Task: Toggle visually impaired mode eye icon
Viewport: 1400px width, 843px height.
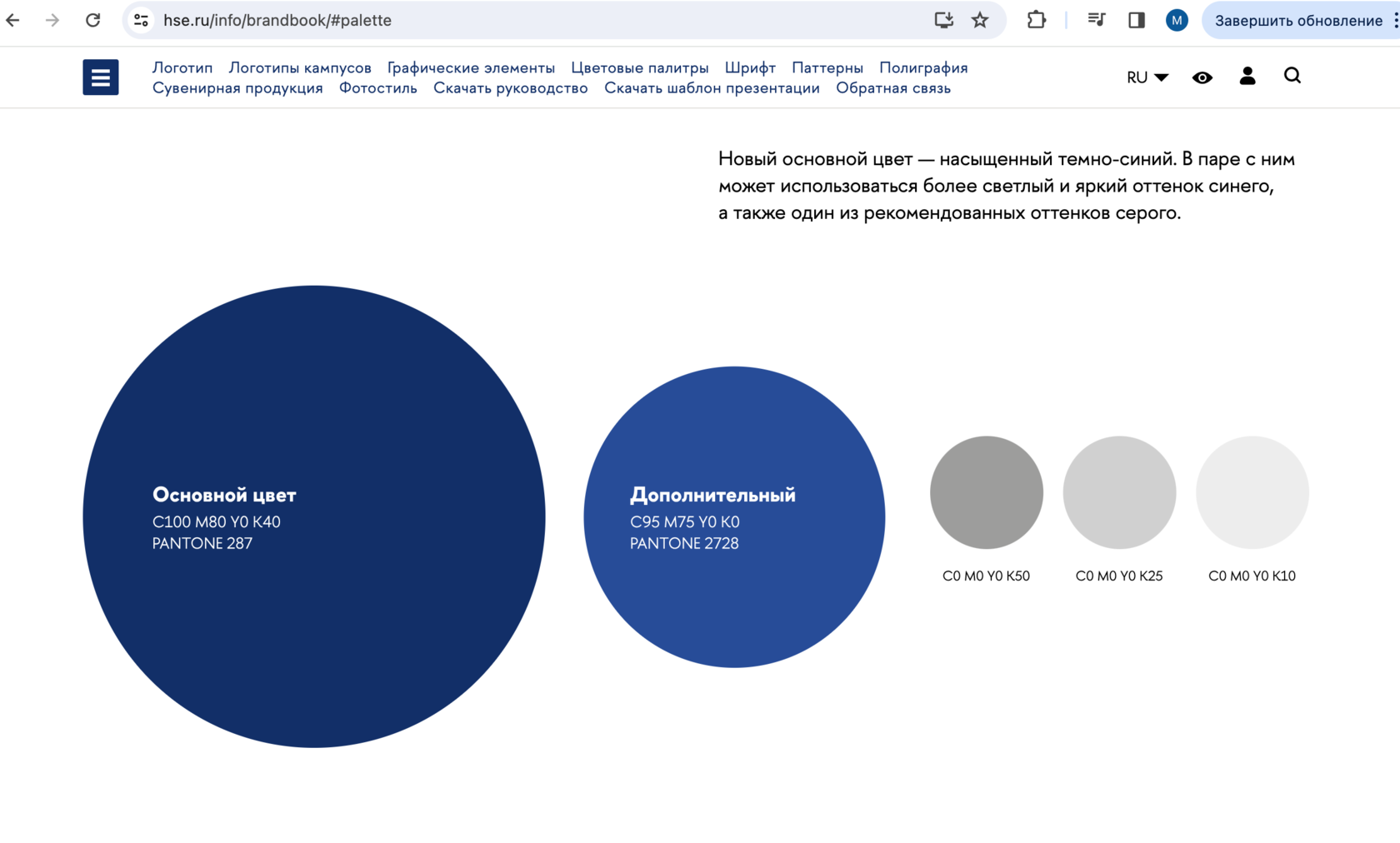Action: [1202, 77]
